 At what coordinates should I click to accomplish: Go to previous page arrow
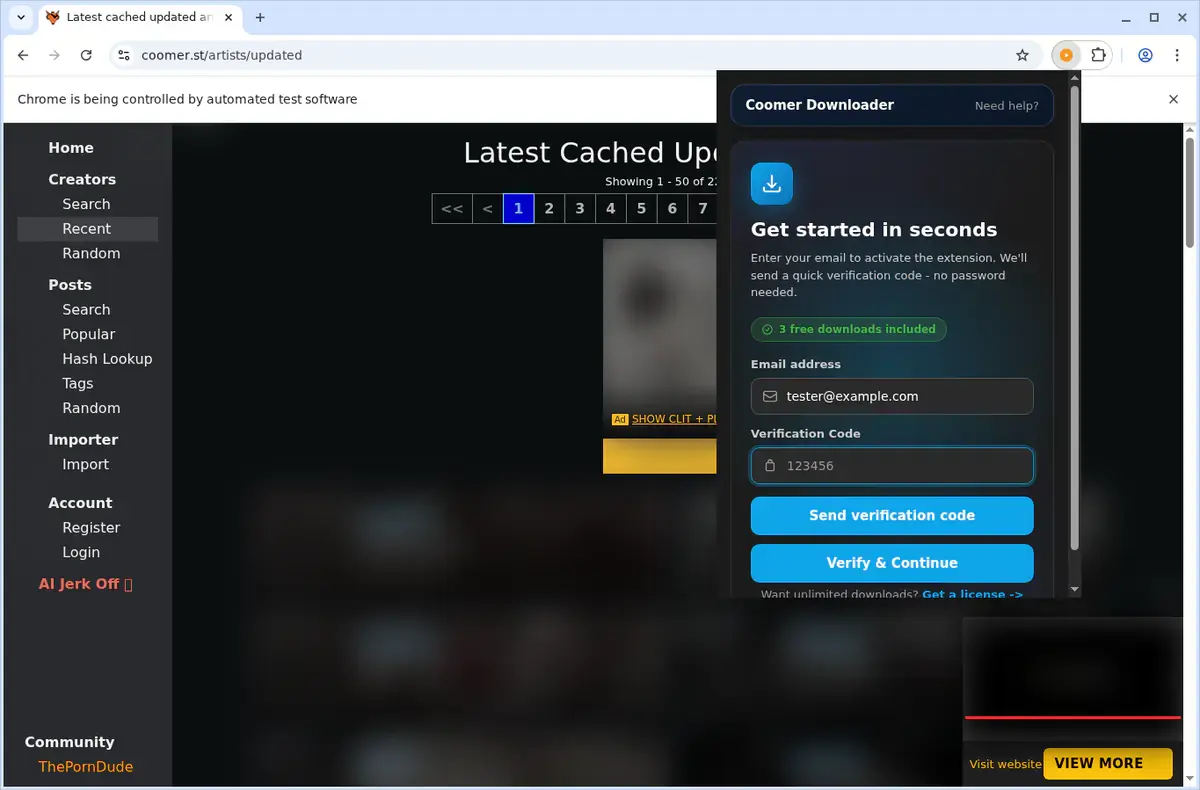487,209
